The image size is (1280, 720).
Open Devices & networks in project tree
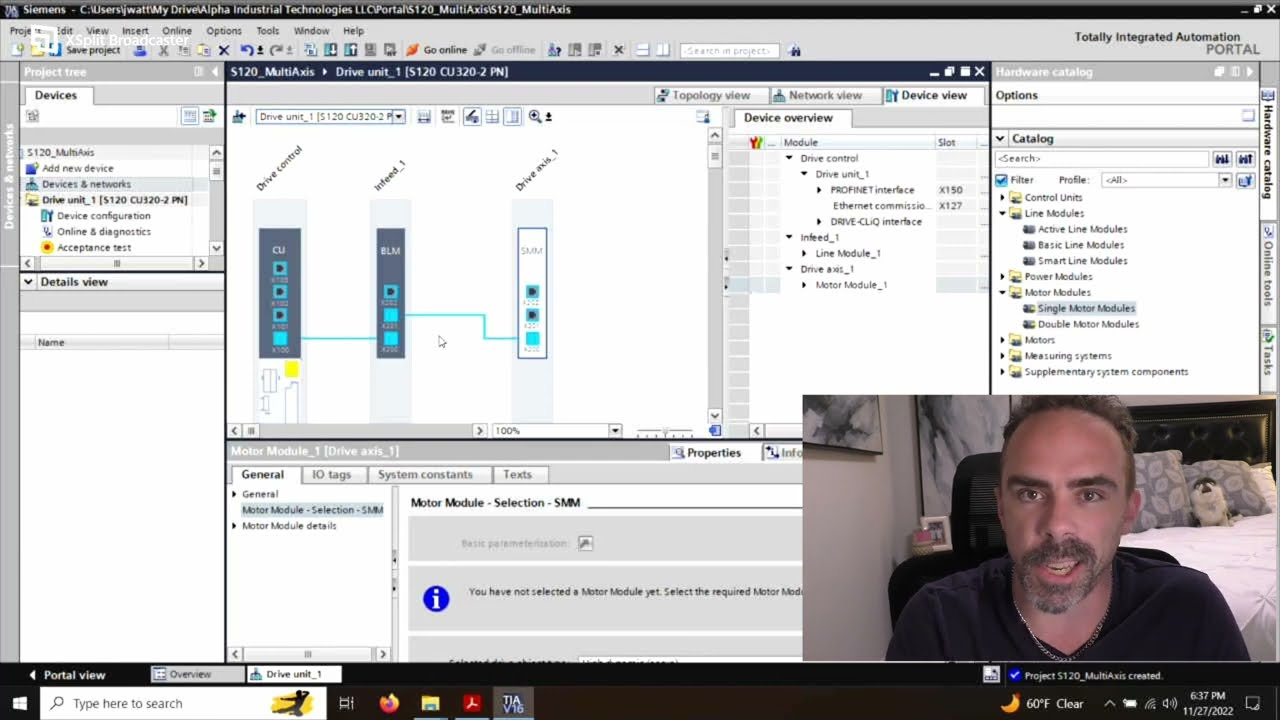point(86,184)
